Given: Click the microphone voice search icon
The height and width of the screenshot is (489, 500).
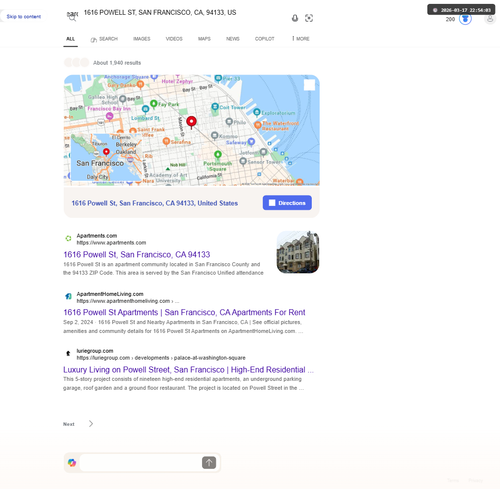Looking at the screenshot, I should [x=295, y=18].
